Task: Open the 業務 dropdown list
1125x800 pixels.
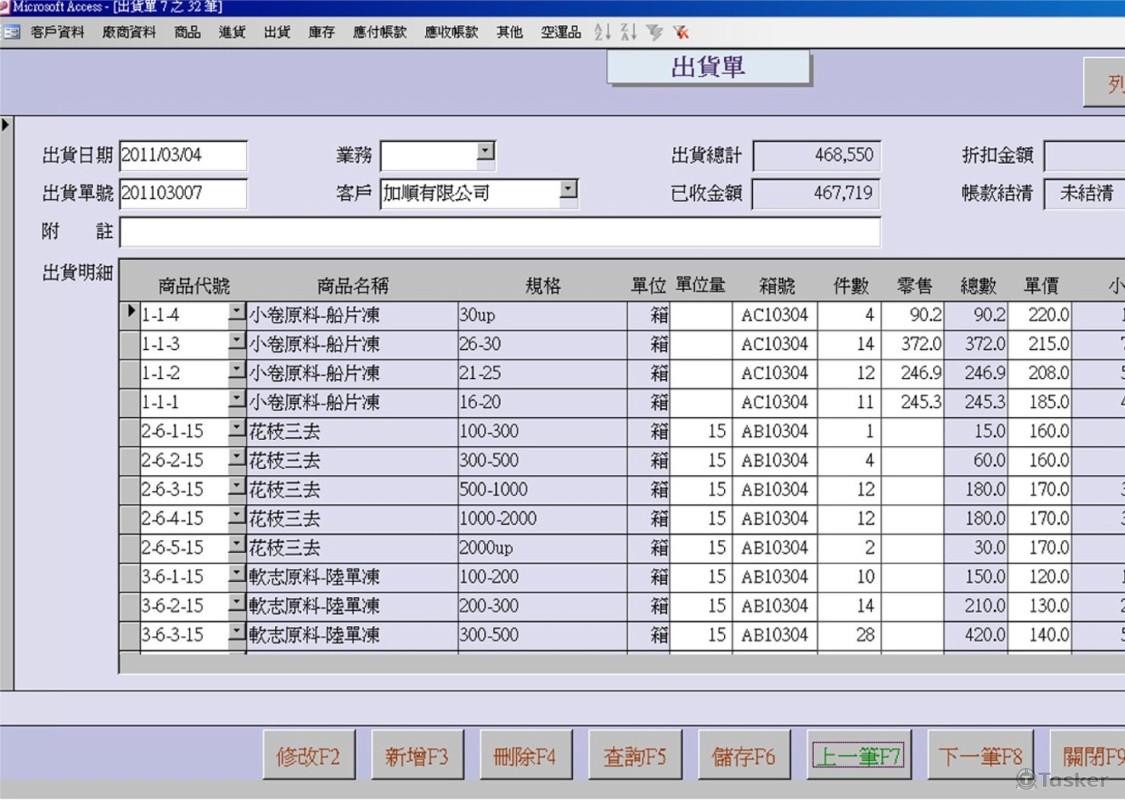Action: click(485, 150)
